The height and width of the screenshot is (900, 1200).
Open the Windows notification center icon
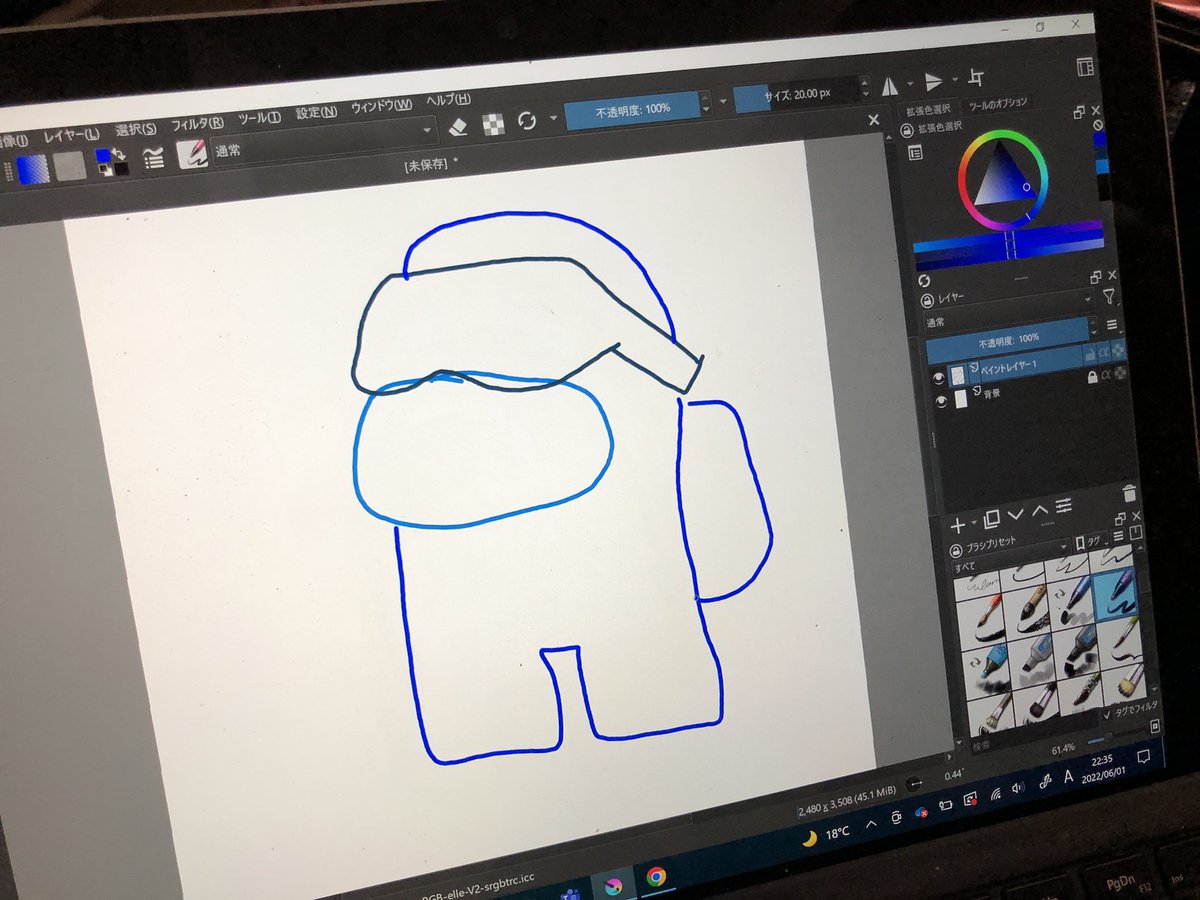[x=1144, y=755]
